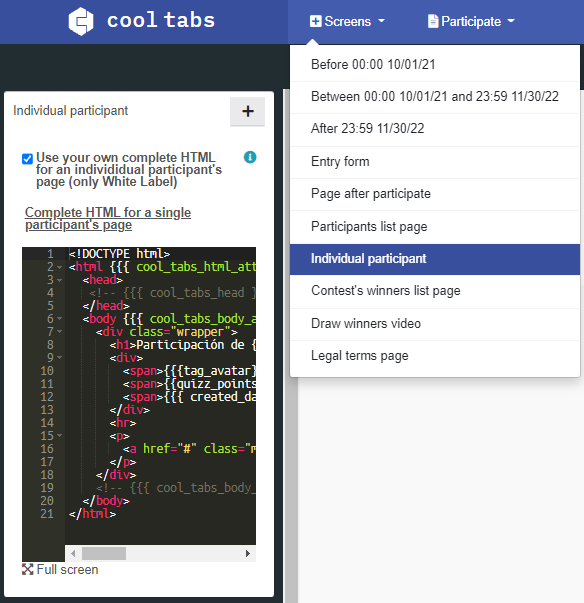
Task: Fold the div wrapper on line 7
Action: (60, 331)
